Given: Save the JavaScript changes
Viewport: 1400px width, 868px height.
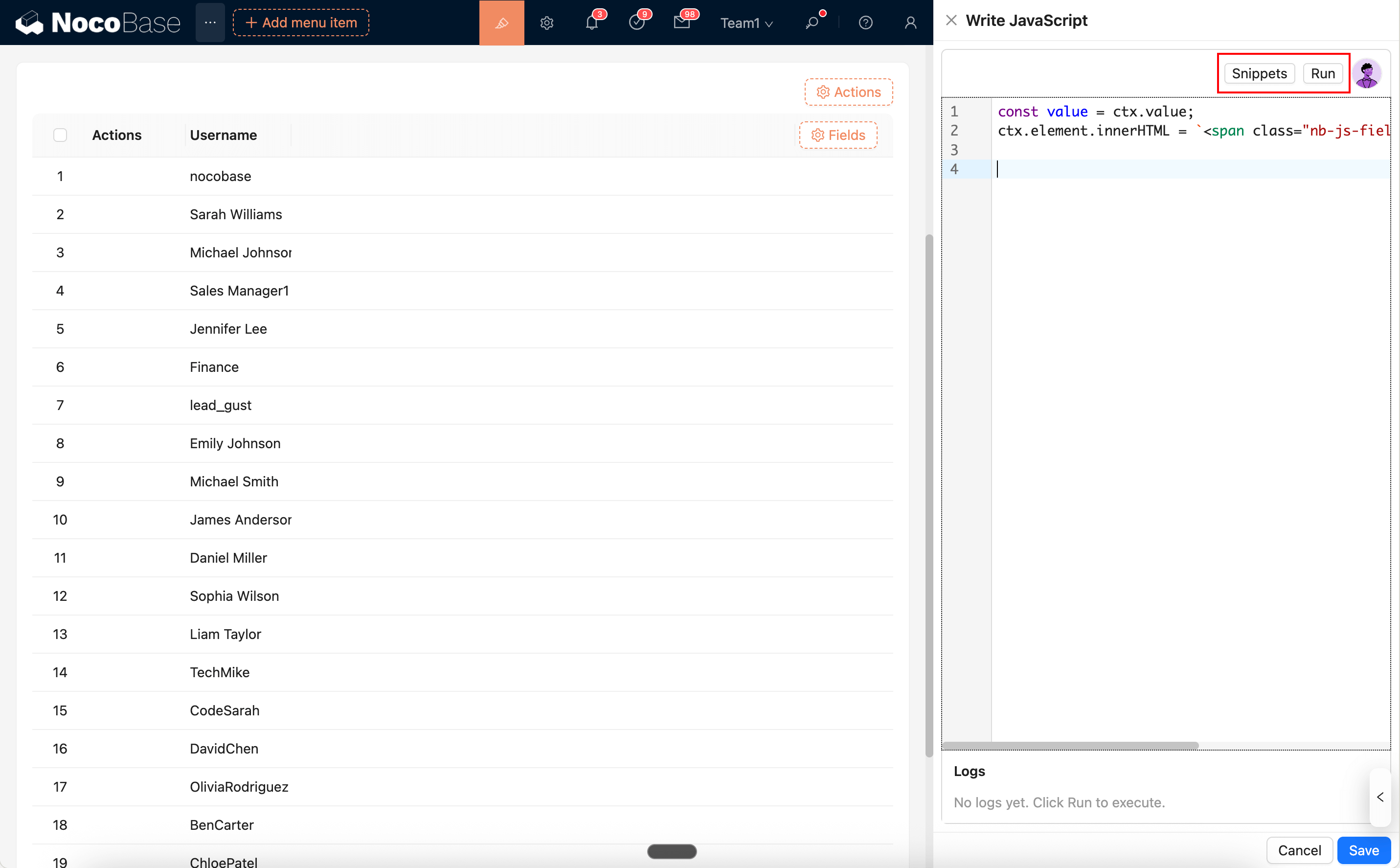Looking at the screenshot, I should [x=1363, y=850].
